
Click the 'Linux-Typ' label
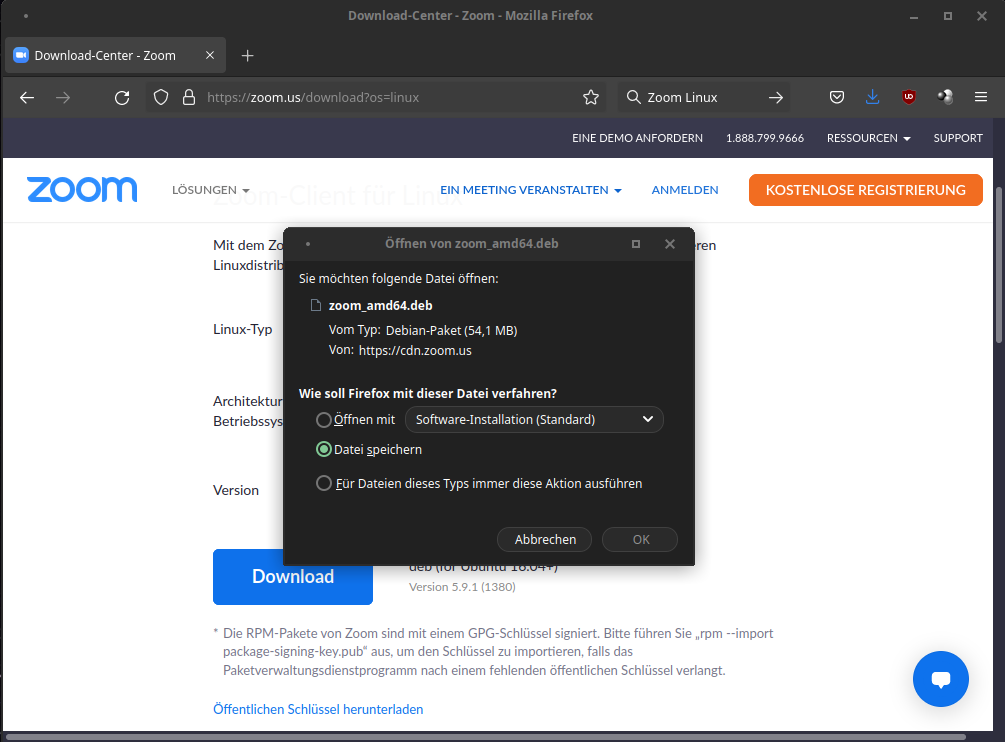242,329
